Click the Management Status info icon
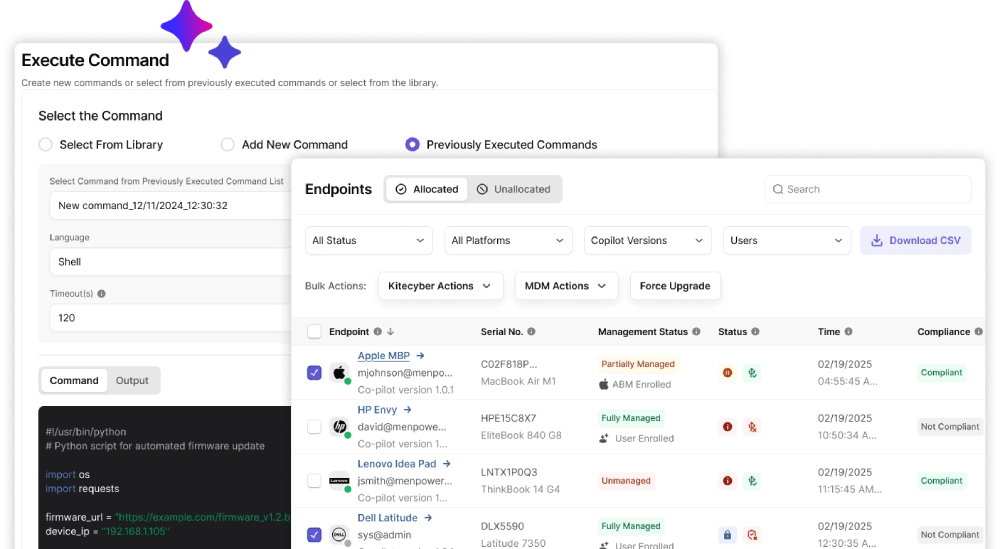 click(x=696, y=332)
